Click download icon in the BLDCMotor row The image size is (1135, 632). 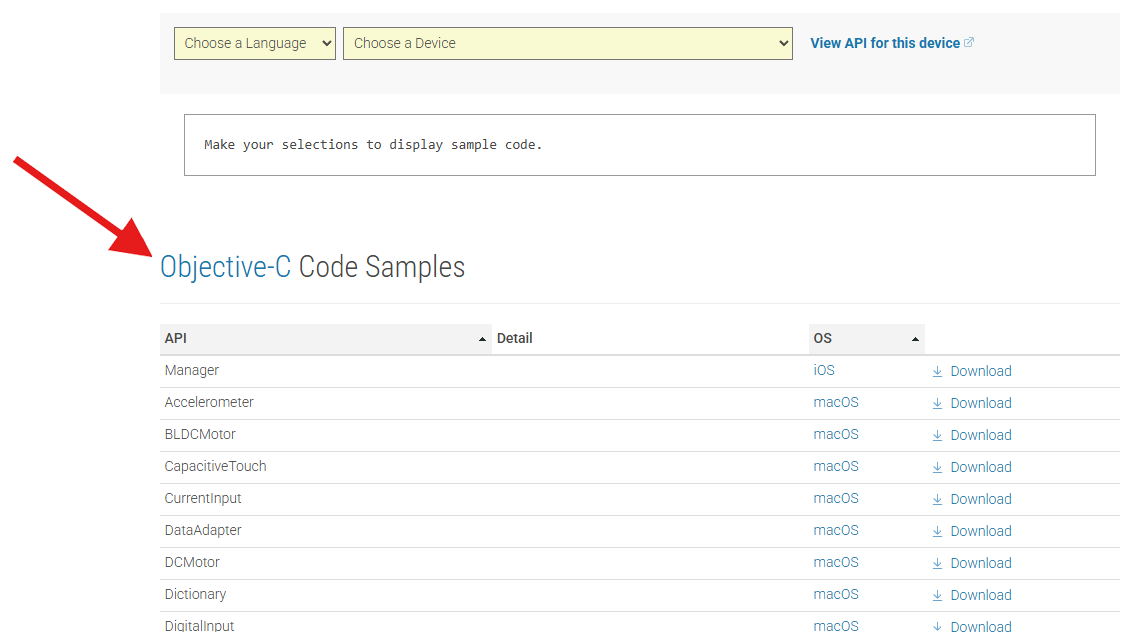[x=937, y=435]
